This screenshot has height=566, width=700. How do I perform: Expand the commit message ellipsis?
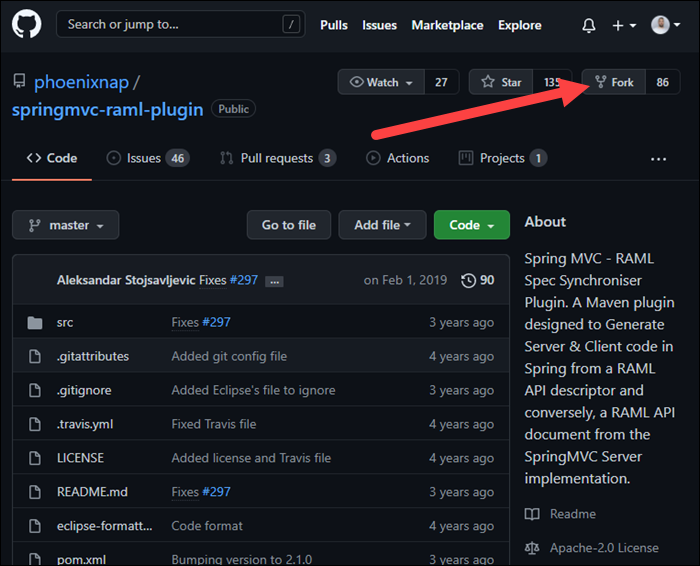[274, 282]
